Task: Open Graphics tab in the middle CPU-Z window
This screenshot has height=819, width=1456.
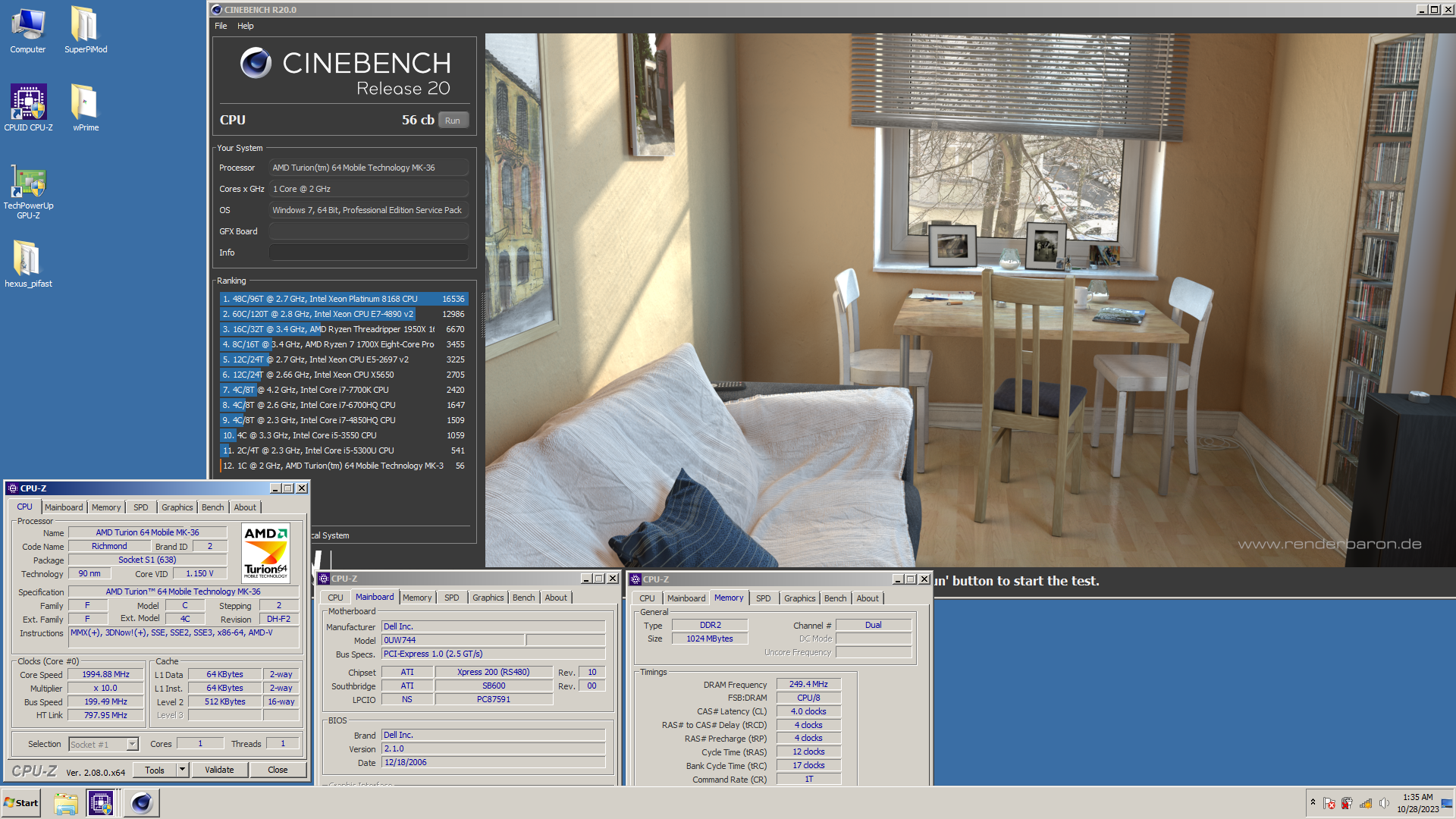Action: click(488, 598)
